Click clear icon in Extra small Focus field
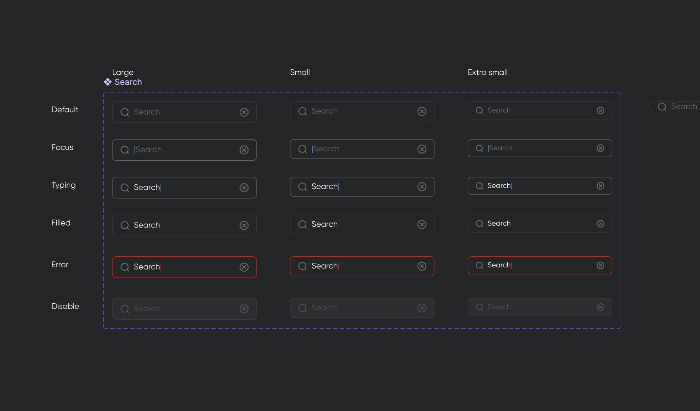 click(600, 148)
